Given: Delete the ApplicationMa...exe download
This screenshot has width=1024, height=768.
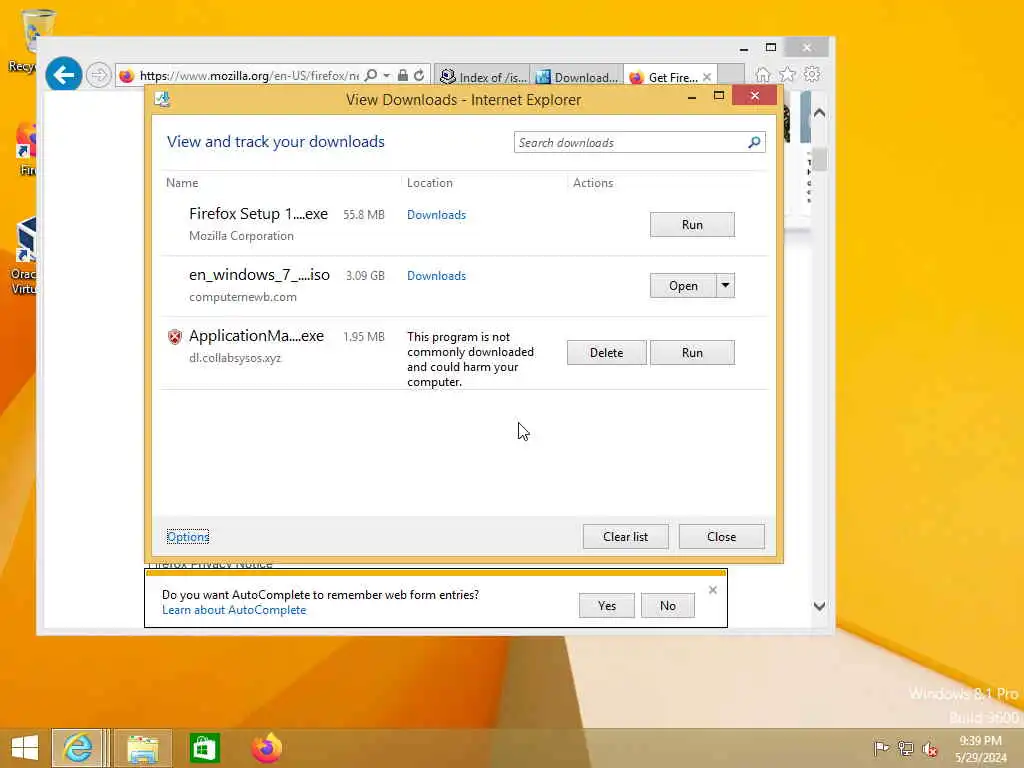Looking at the screenshot, I should [x=606, y=353].
